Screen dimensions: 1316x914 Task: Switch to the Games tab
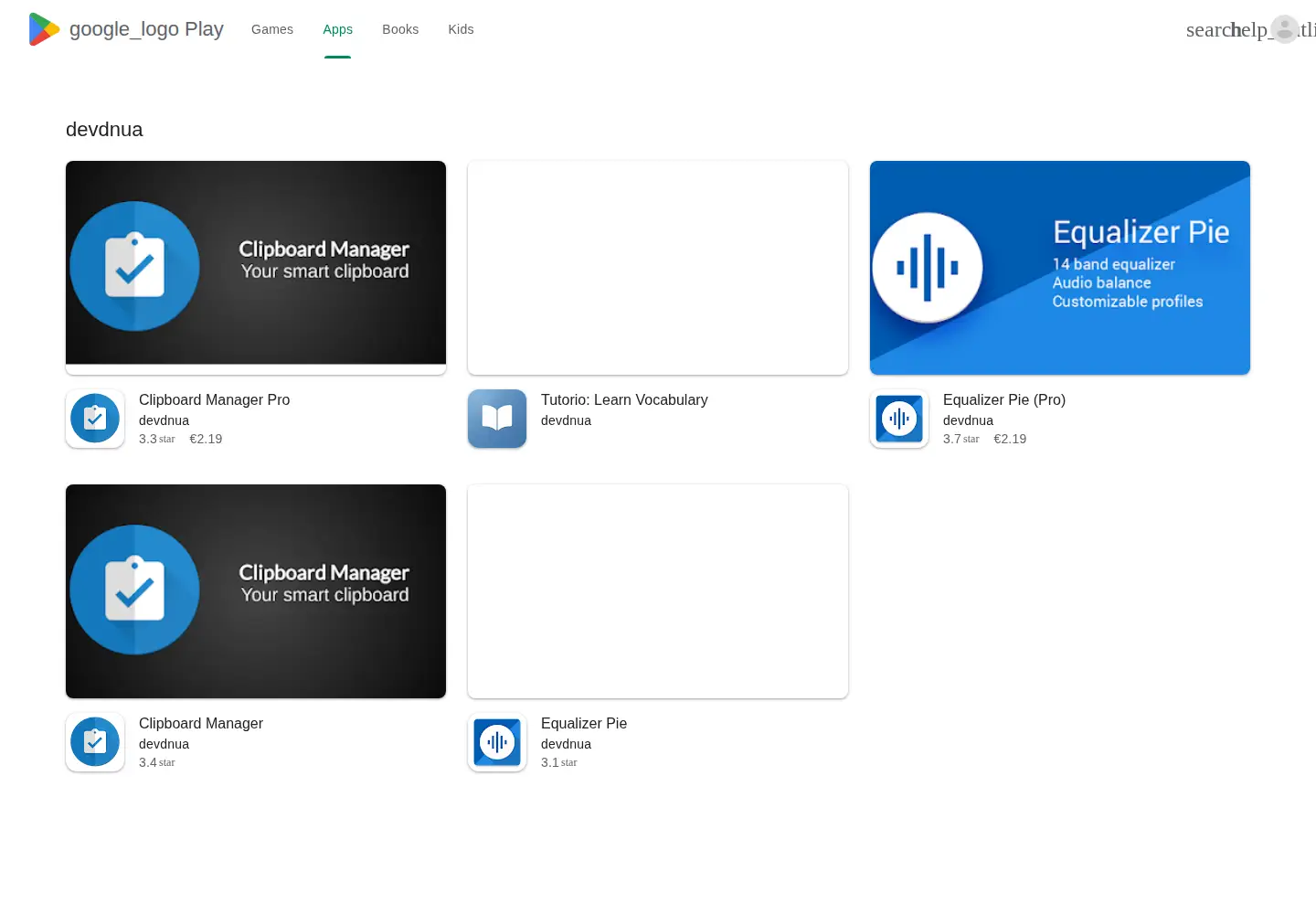pyautogui.click(x=272, y=29)
